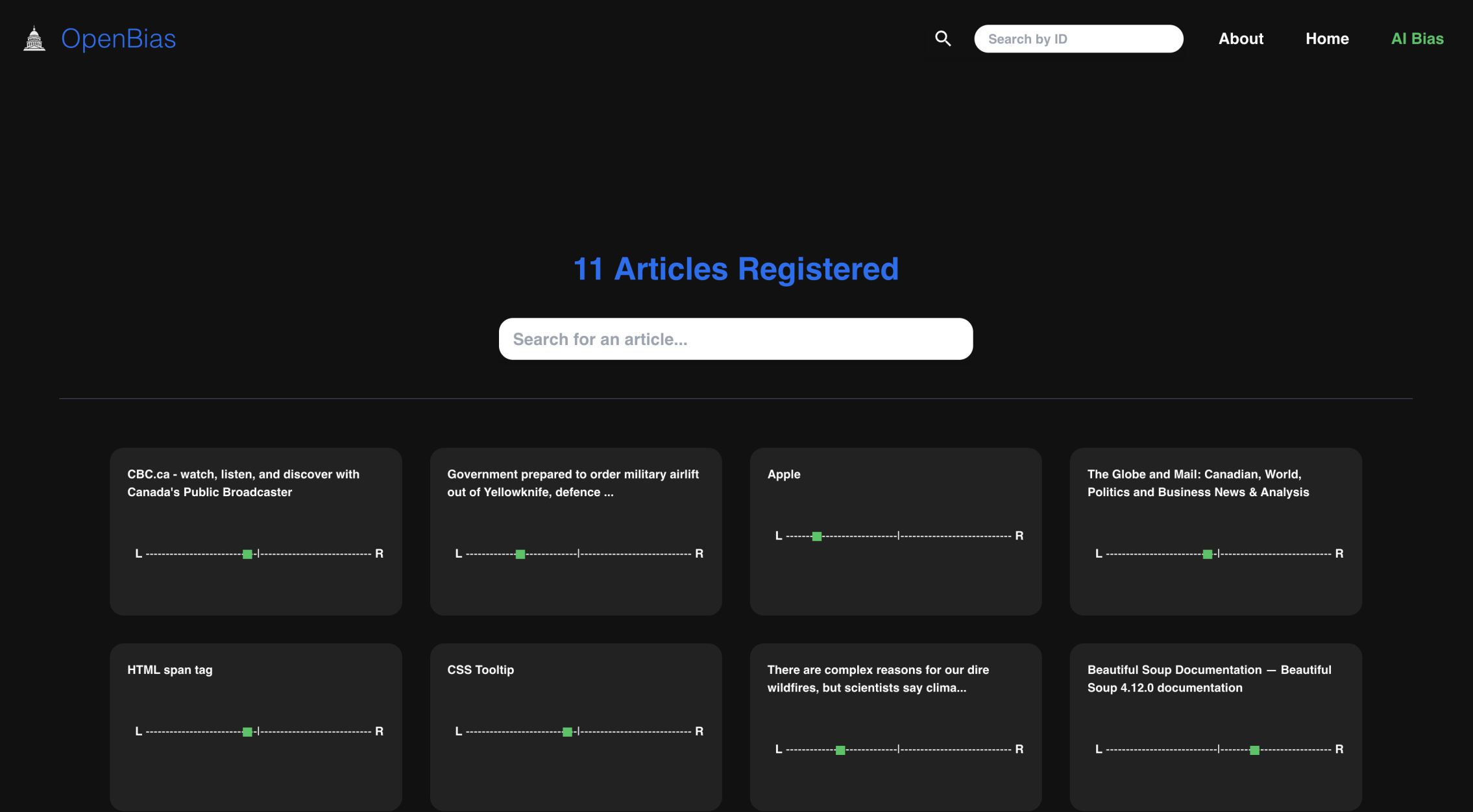1473x812 pixels.
Task: Click the OpenBias capitol building logo icon
Action: [34, 39]
